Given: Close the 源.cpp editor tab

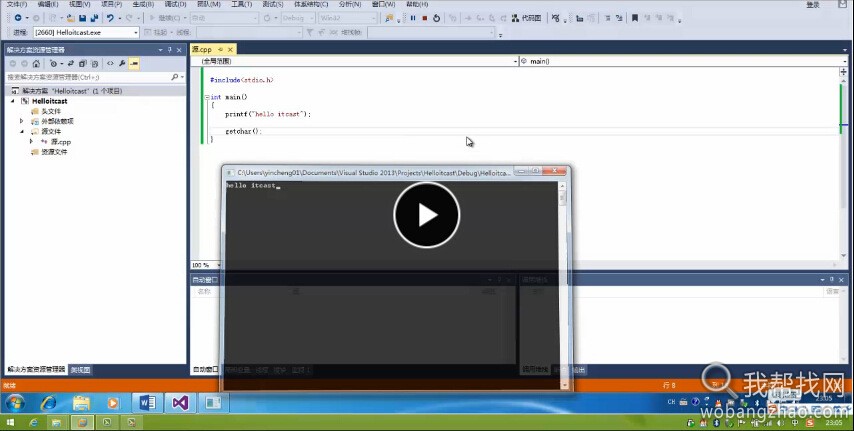Looking at the screenshot, I should [230, 49].
